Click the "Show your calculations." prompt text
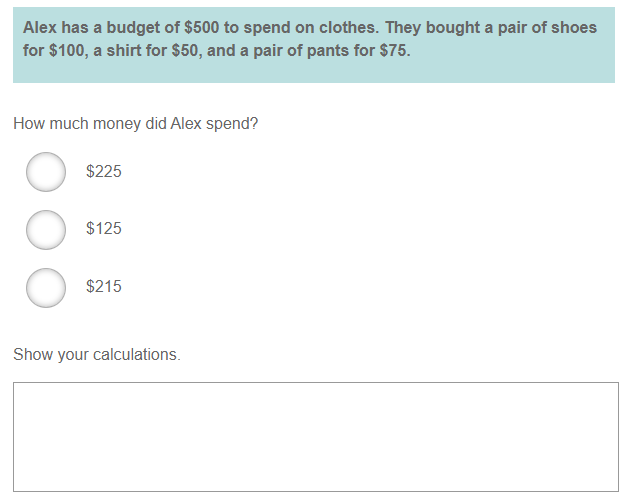The height and width of the screenshot is (499, 628). (97, 355)
